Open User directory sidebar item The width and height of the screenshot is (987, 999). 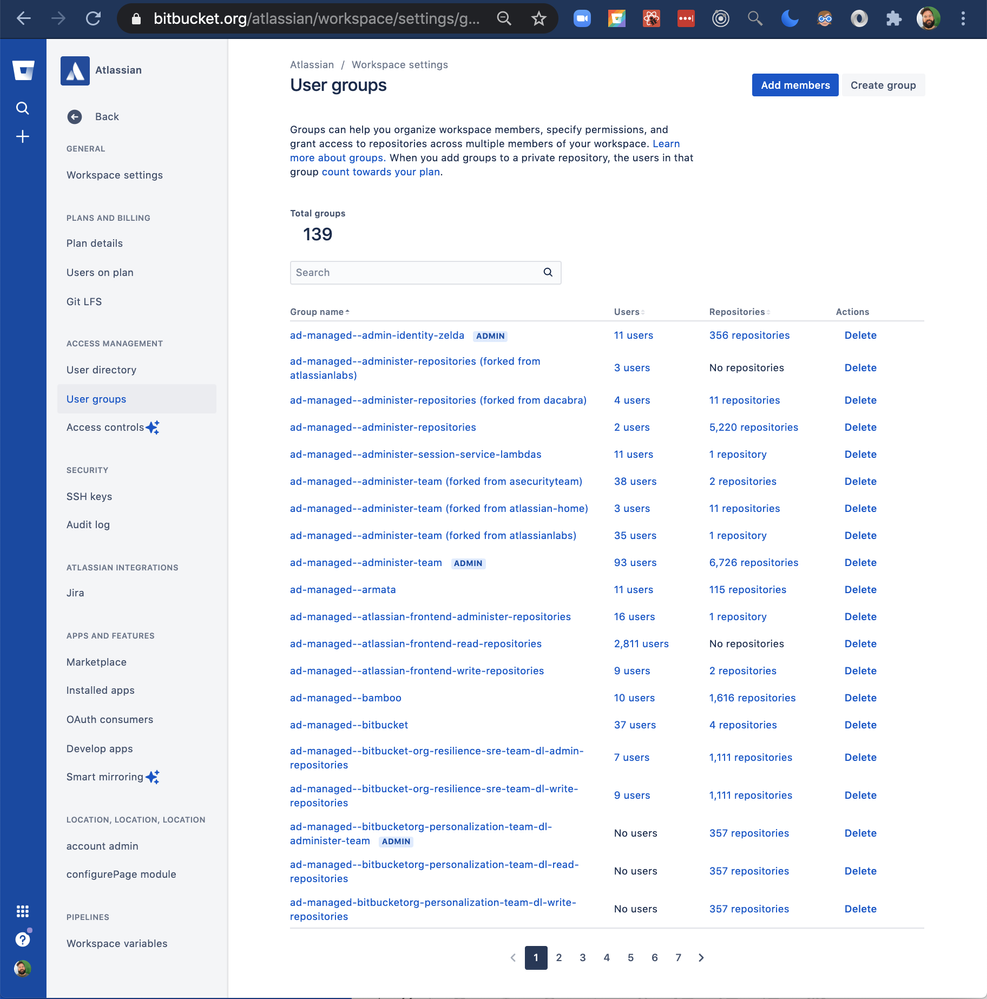tap(101, 370)
